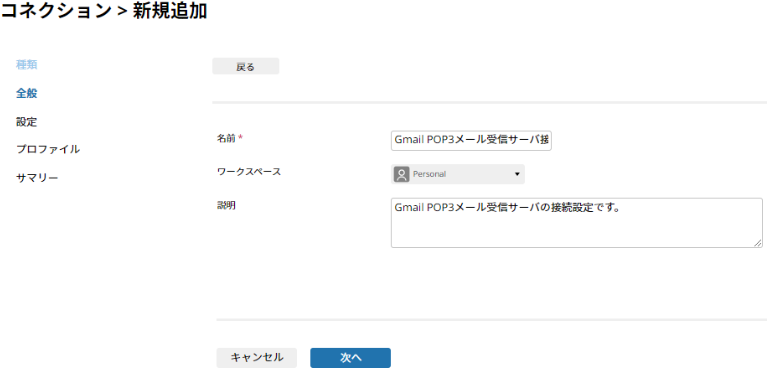Image resolution: width=772 pixels, height=374 pixels.
Task: Open the サマリー step
Action: pos(37,178)
